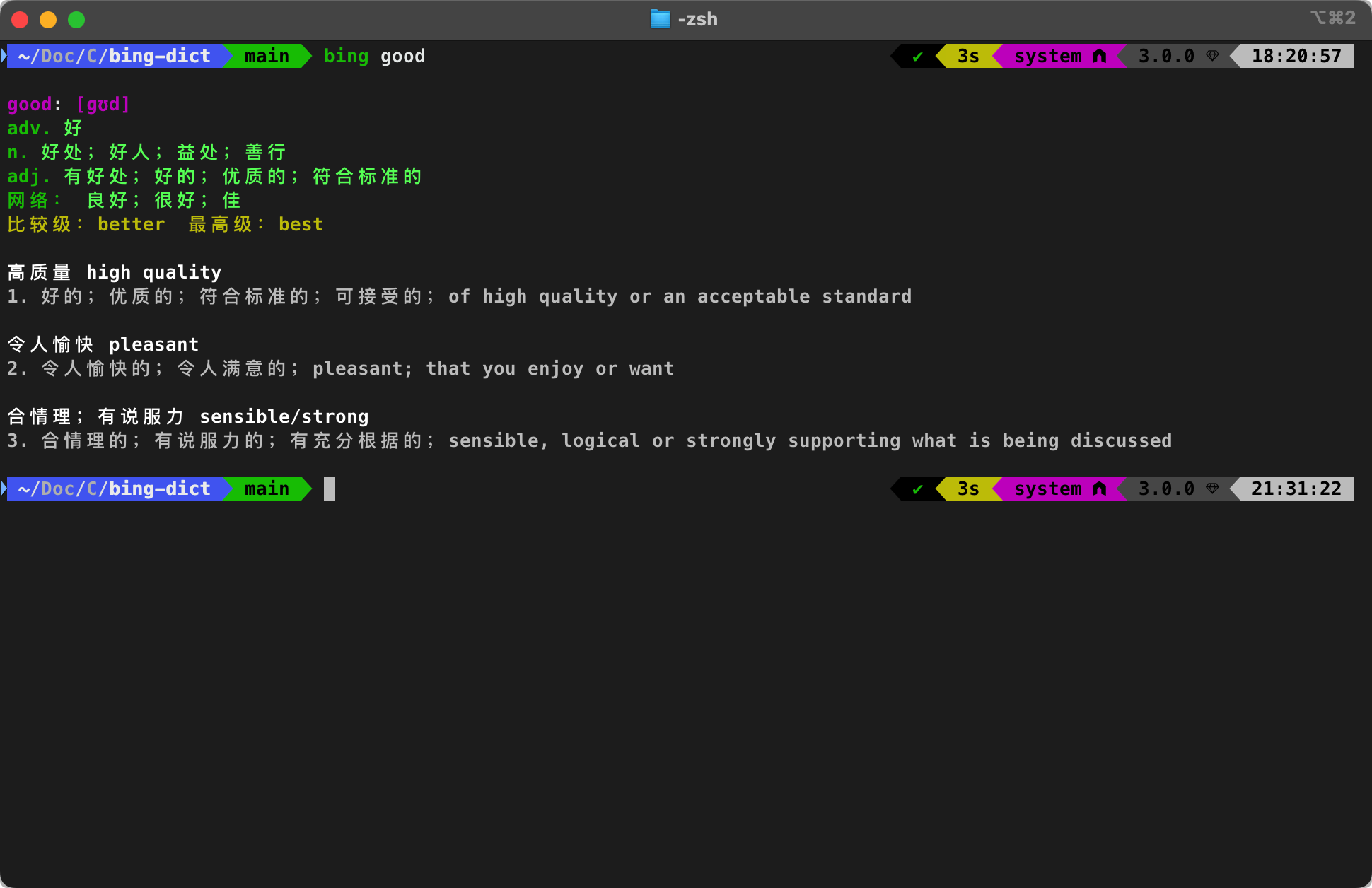The height and width of the screenshot is (888, 1372).
Task: Click the green checkmark in bottom prompt
Action: point(917,489)
